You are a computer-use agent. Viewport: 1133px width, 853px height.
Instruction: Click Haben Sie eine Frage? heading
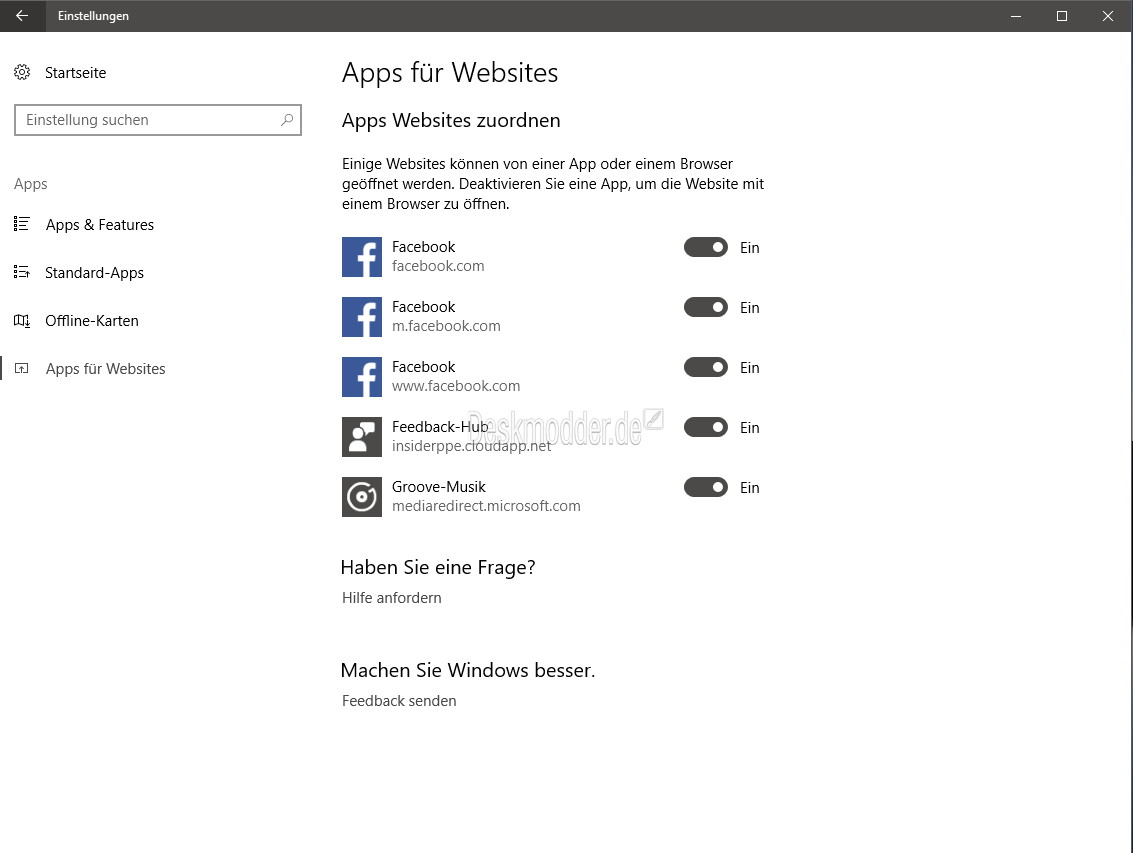pyautogui.click(x=438, y=567)
